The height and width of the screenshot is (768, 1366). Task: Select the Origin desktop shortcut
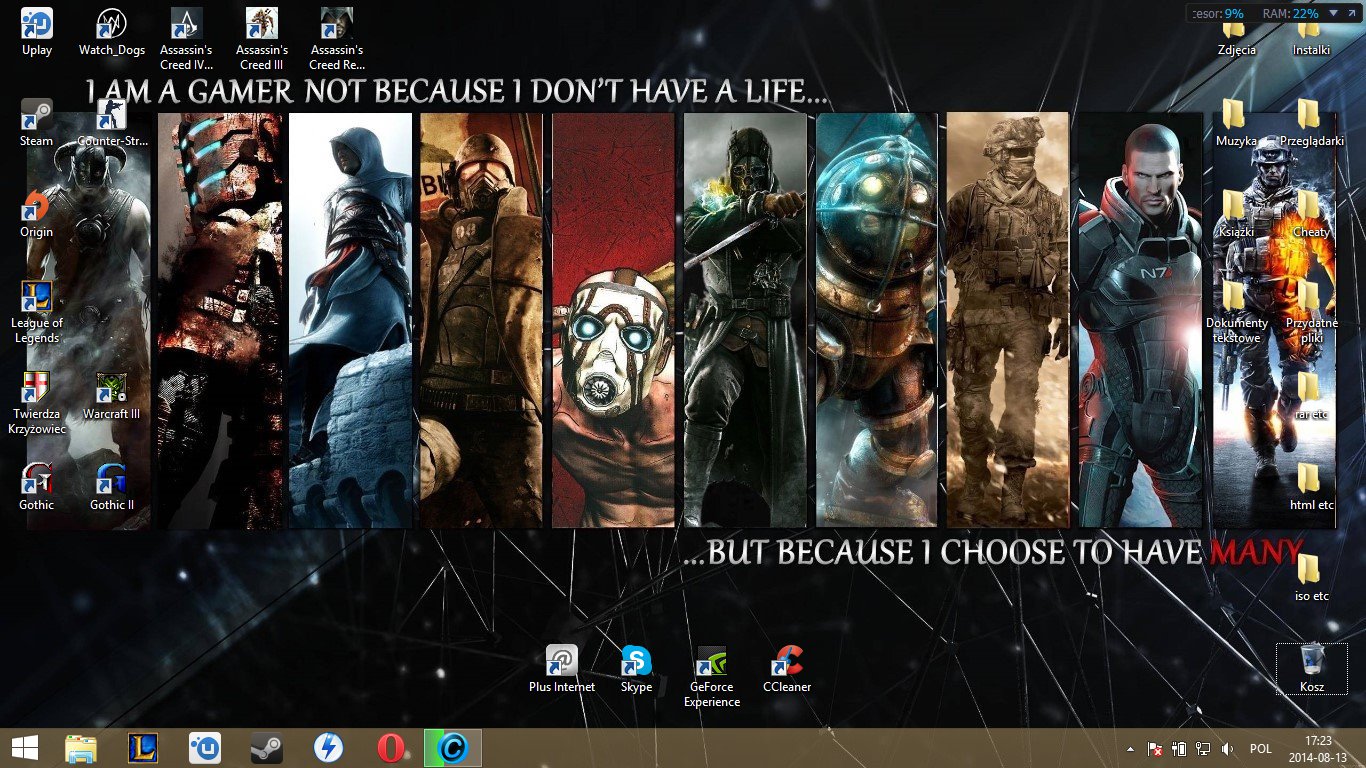point(37,214)
